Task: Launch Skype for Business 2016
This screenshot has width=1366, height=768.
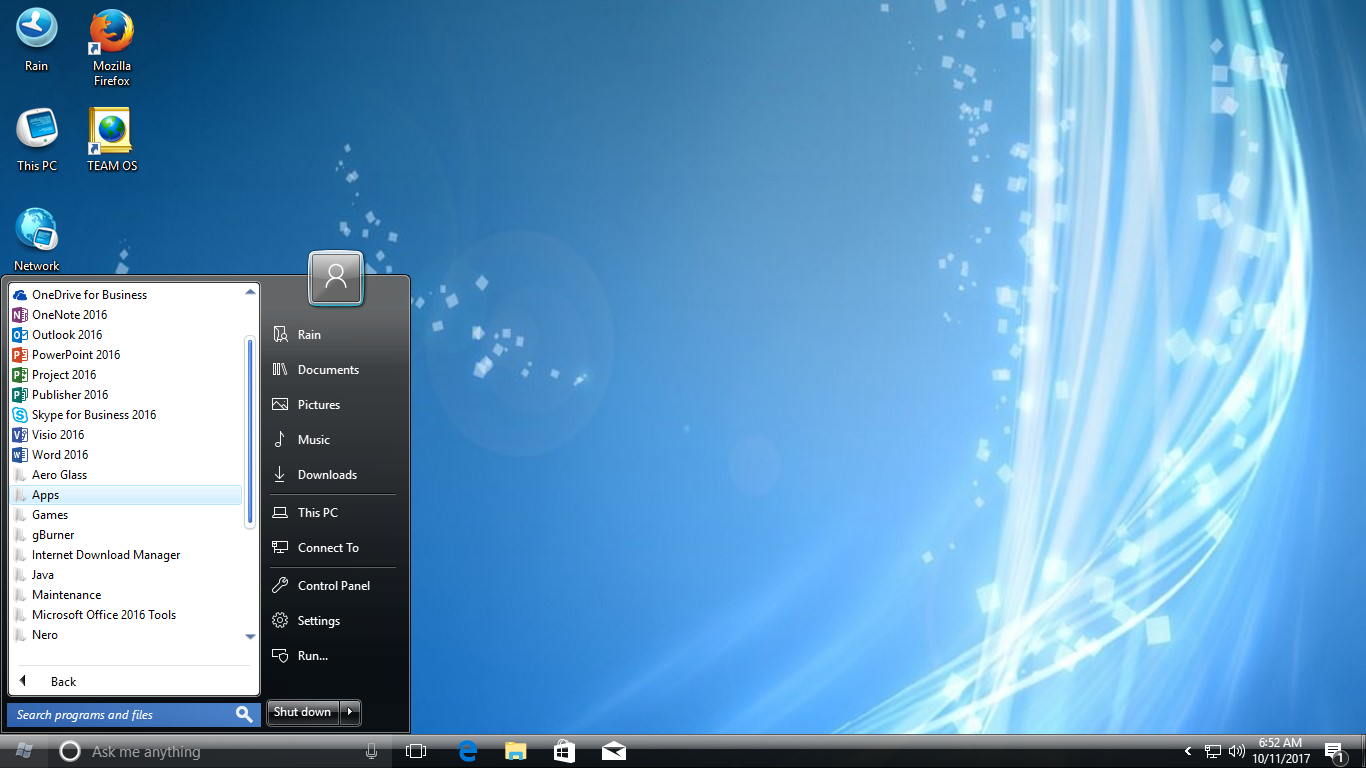Action: pyautogui.click(x=126, y=415)
